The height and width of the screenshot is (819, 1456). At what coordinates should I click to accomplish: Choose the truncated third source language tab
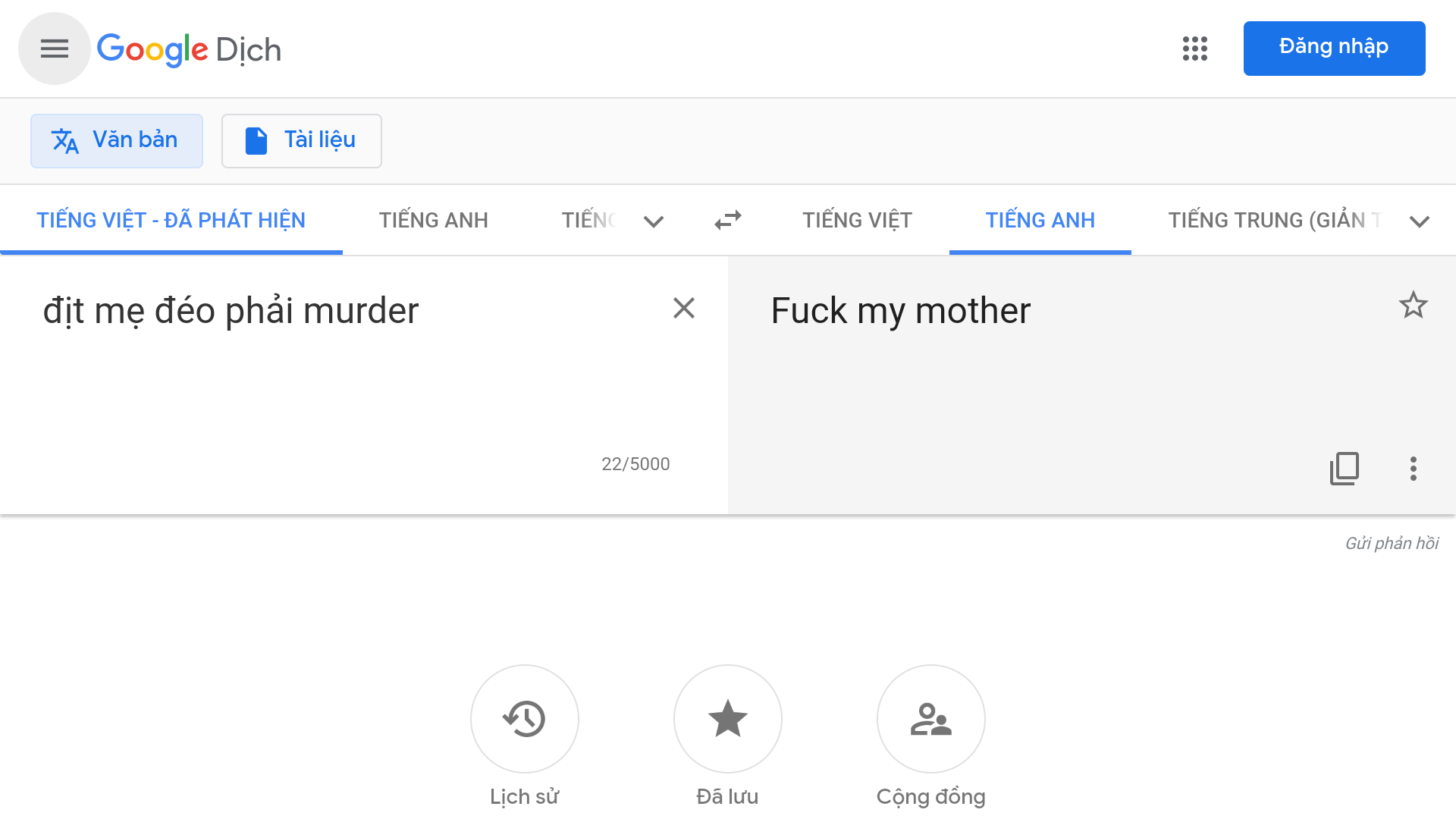tap(588, 220)
